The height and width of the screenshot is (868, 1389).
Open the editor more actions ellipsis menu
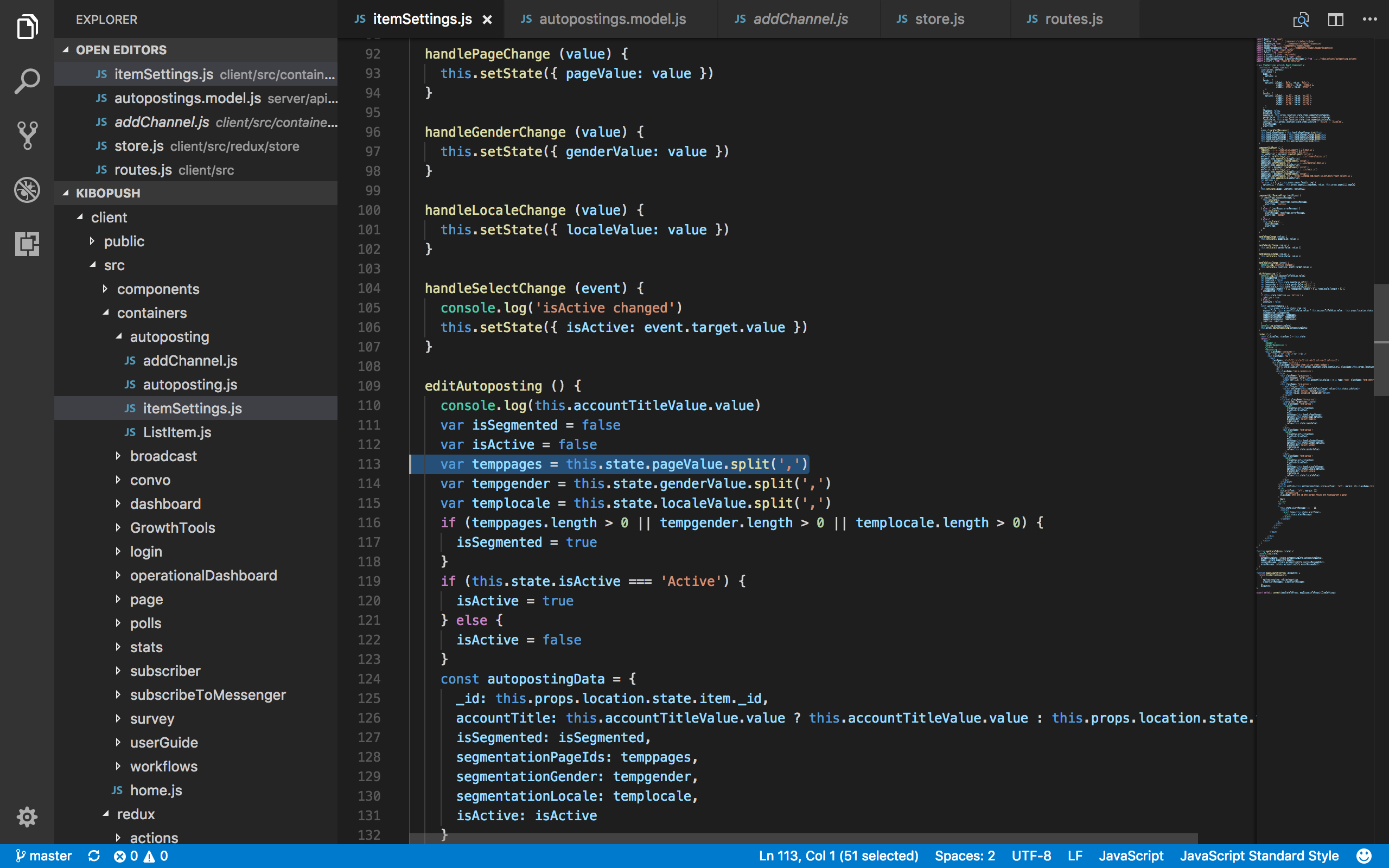[x=1369, y=20]
